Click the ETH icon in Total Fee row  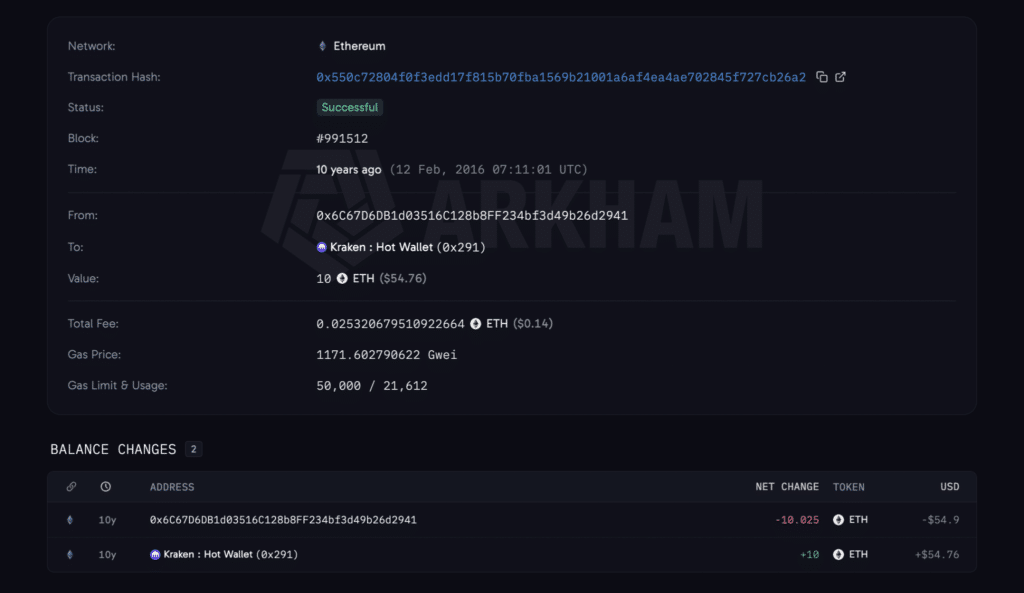click(475, 324)
